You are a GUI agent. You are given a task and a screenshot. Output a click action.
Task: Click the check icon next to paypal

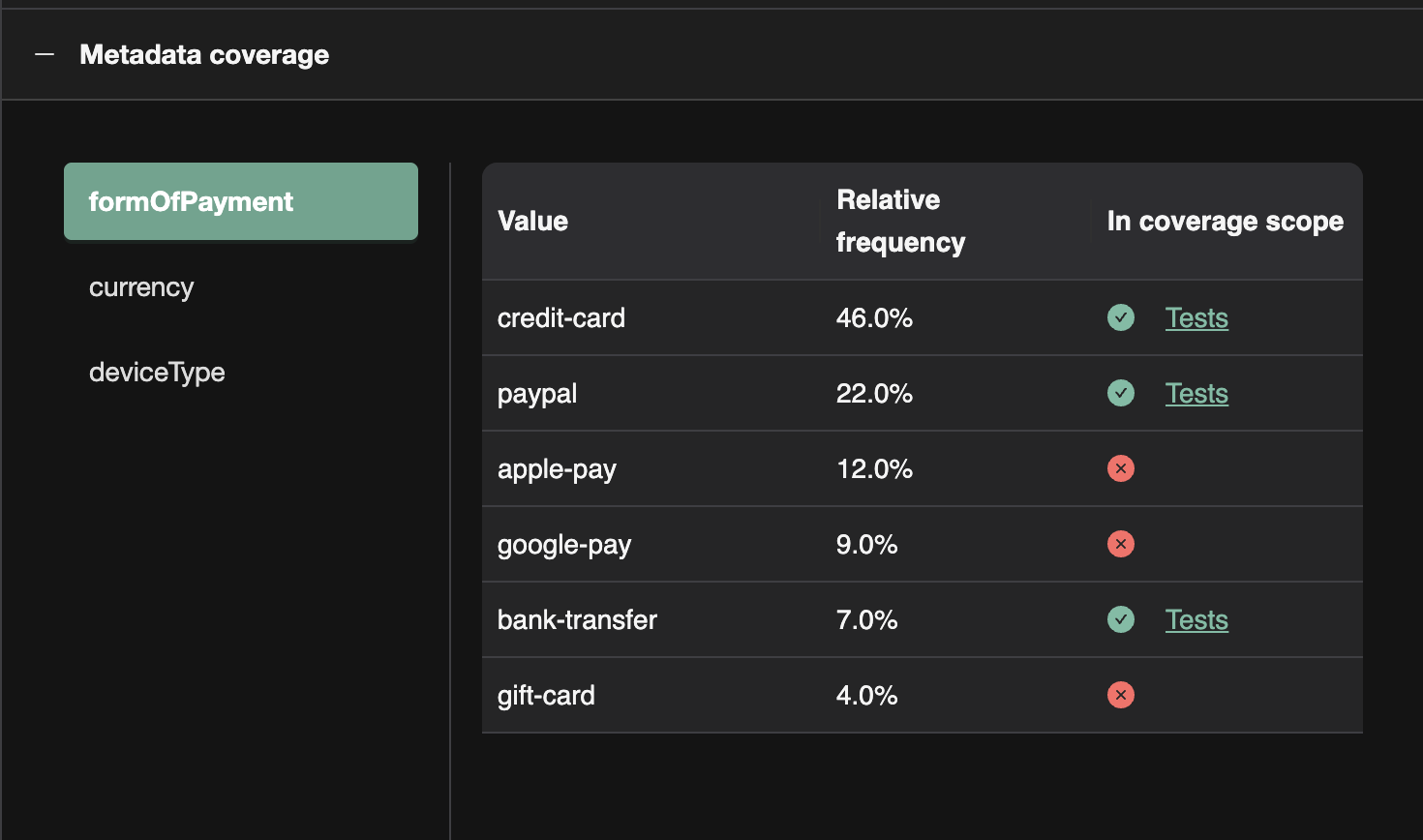[x=1120, y=393]
